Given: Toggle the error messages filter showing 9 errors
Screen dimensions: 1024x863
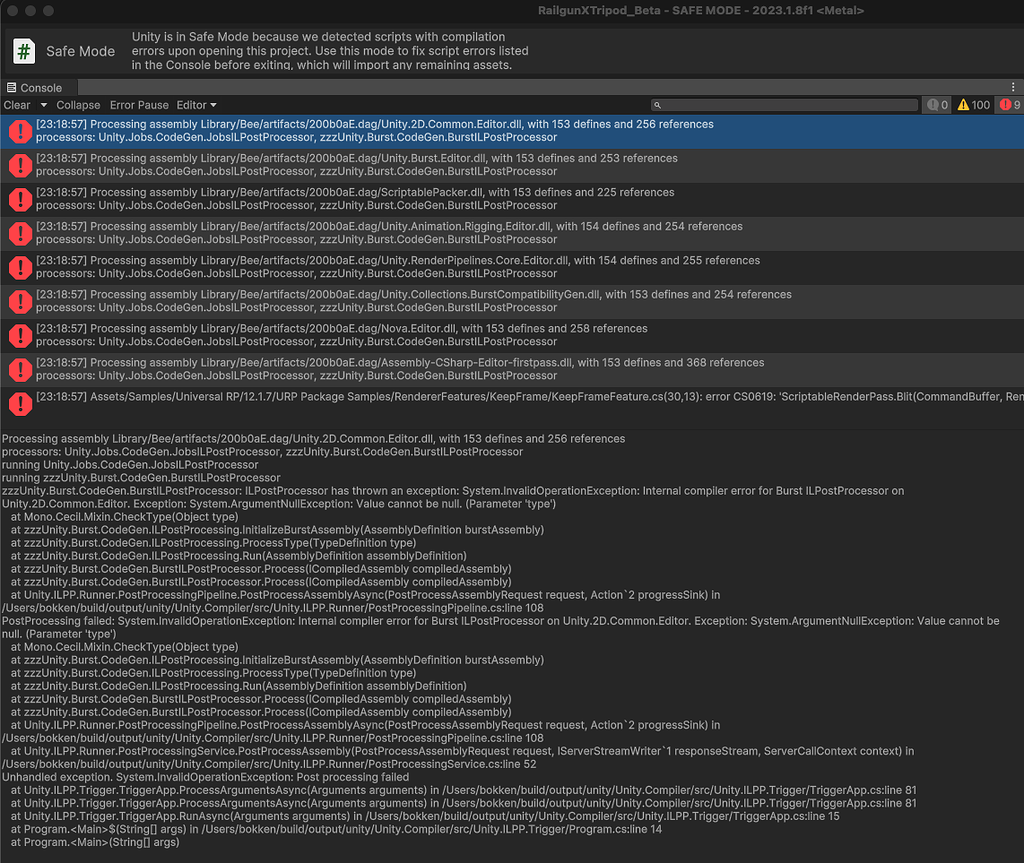Looking at the screenshot, I should (1007, 104).
